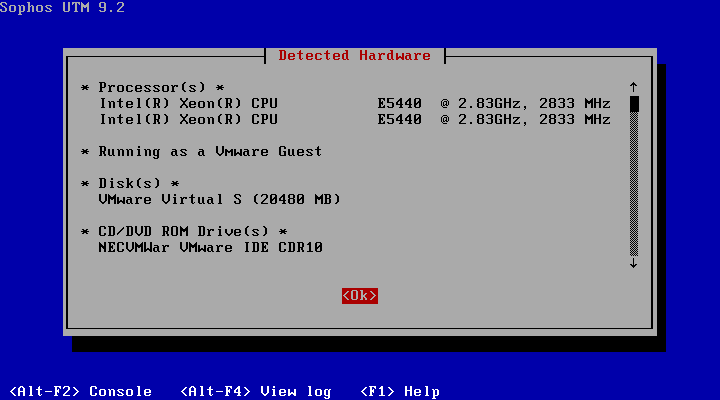Image resolution: width=720 pixels, height=400 pixels.
Task: Click the first Intel(R) Xeon(R) CPU name
Action: [x=188, y=104]
